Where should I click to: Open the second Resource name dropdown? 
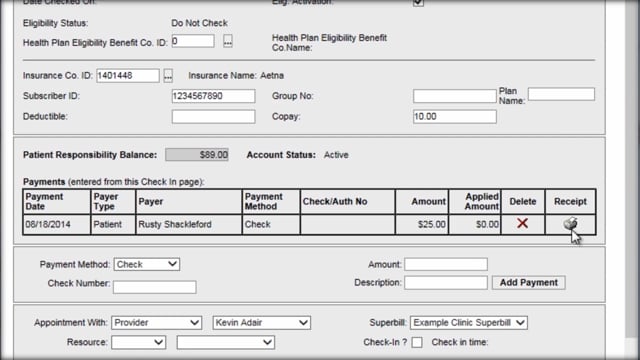click(226, 342)
